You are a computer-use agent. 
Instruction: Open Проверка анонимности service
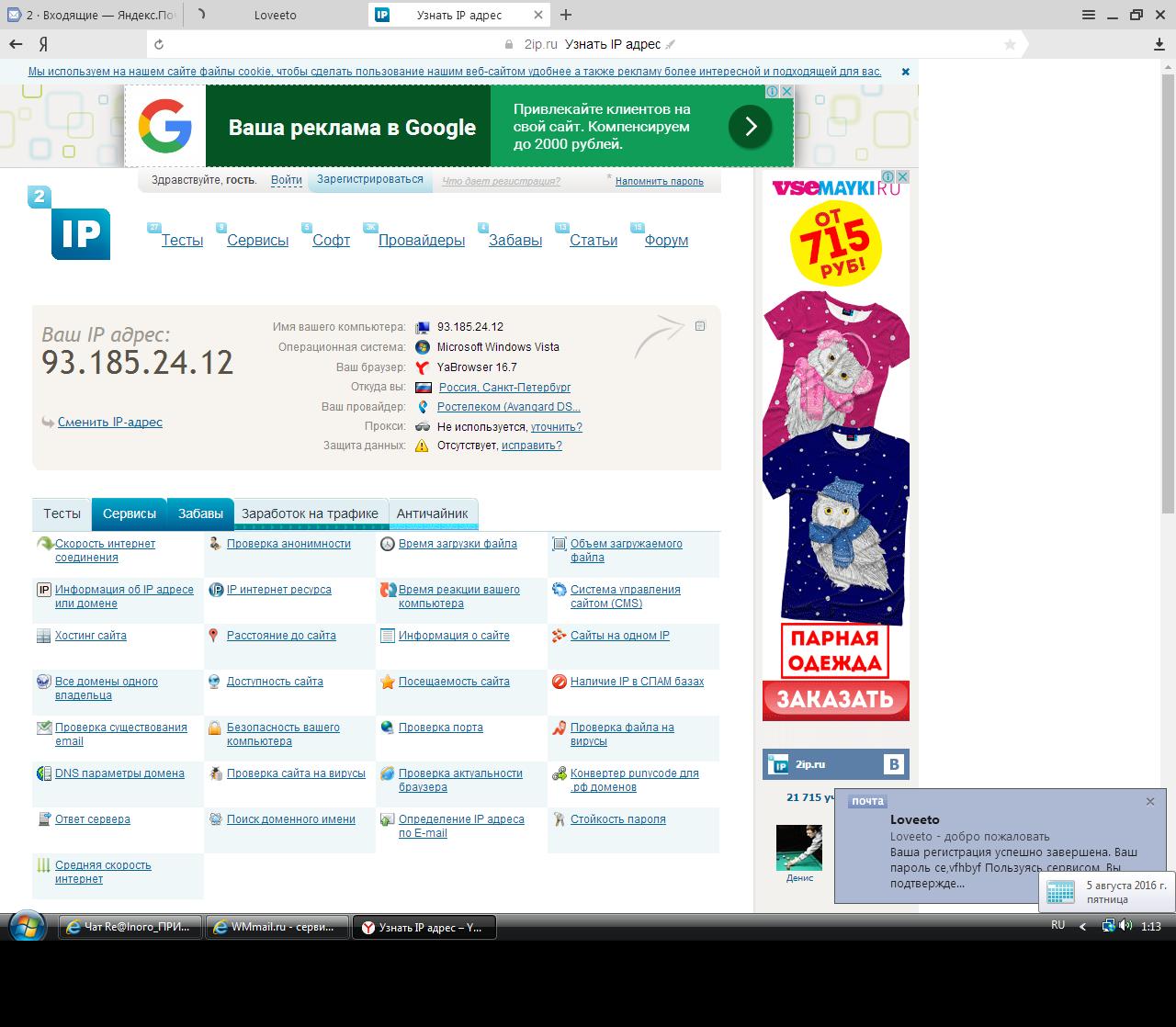coord(288,544)
